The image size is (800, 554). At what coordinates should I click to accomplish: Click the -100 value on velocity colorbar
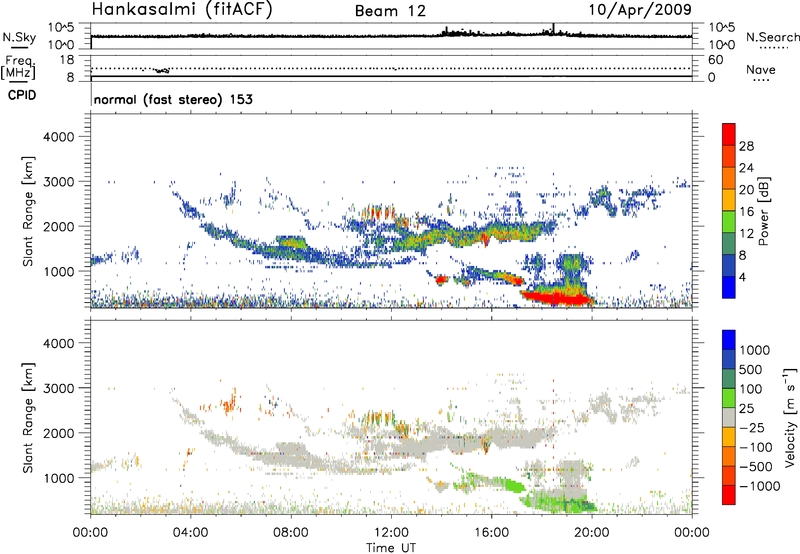[756, 447]
